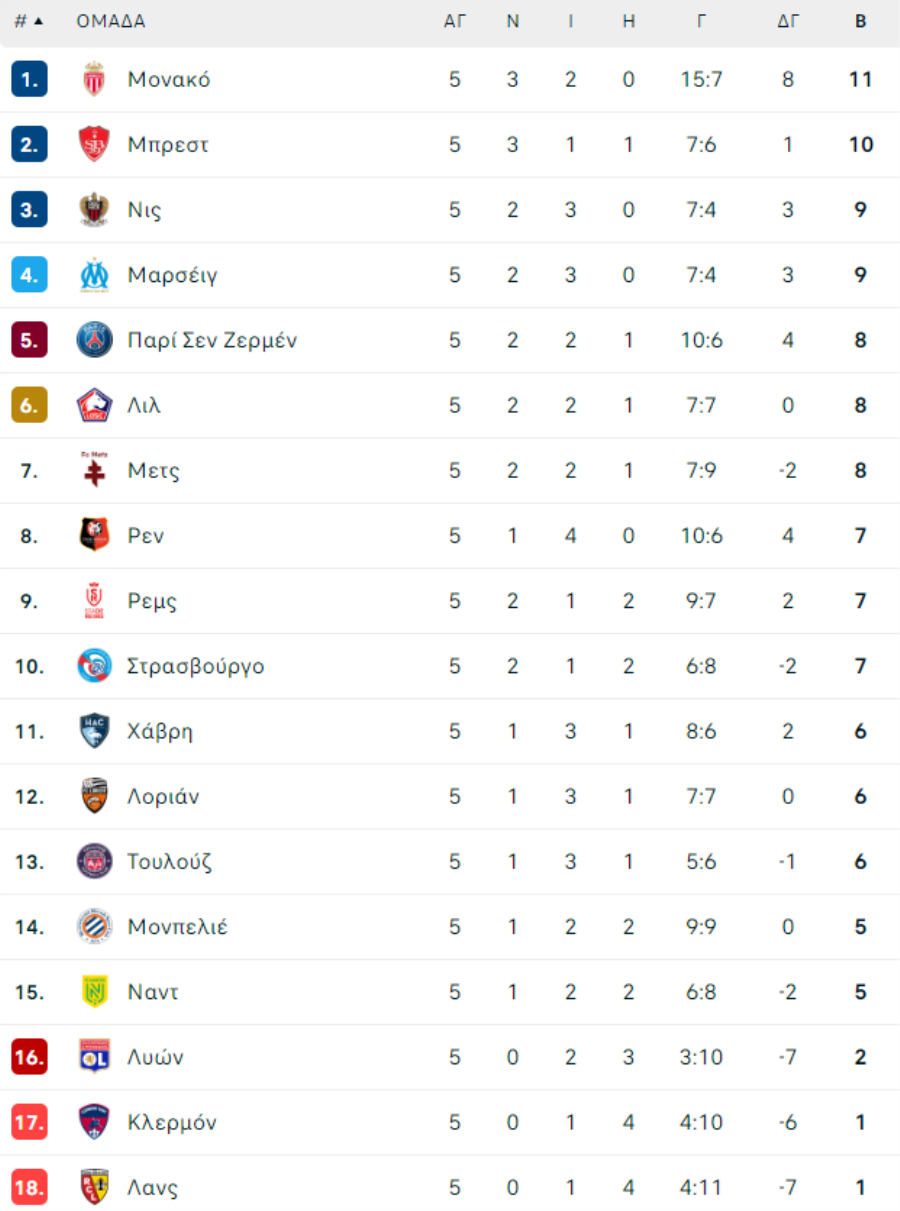Click the Lille club crest
This screenshot has width=900, height=1211.
[94, 405]
